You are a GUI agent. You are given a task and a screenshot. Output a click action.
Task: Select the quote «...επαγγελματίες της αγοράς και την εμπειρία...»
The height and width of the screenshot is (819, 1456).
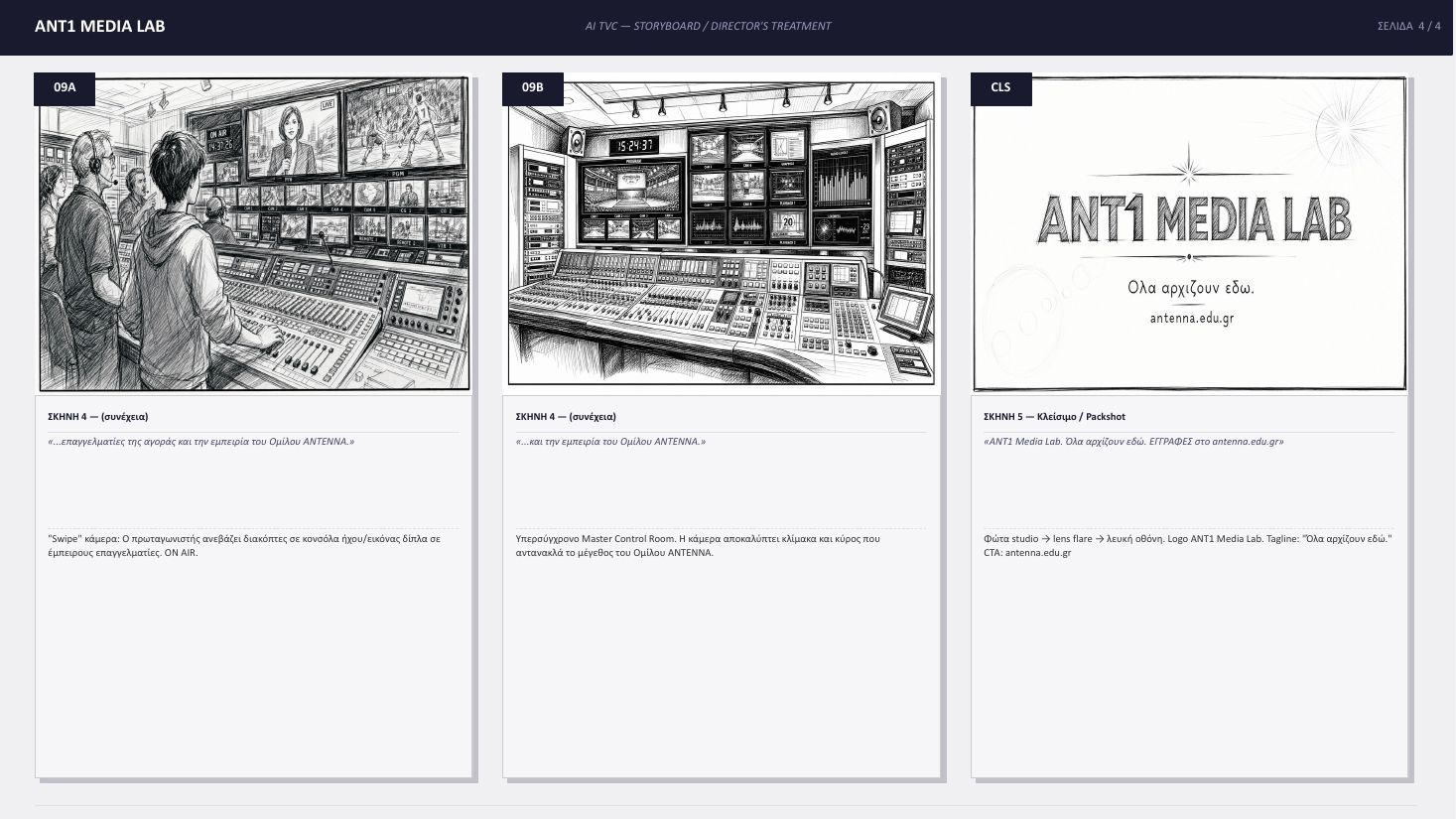pyautogui.click(x=201, y=442)
